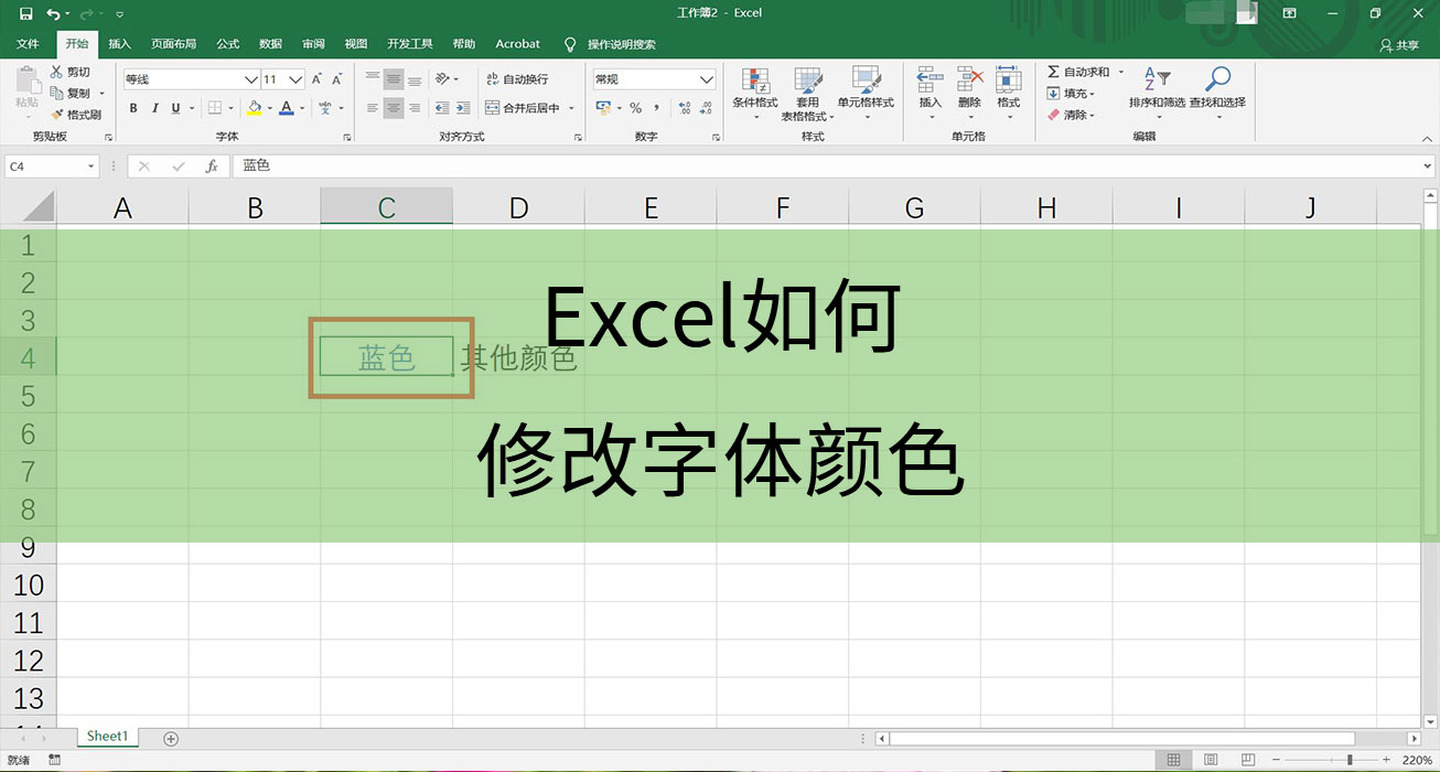The height and width of the screenshot is (772, 1440).
Task: Open the font name dropdown (等线)
Action: (251, 79)
